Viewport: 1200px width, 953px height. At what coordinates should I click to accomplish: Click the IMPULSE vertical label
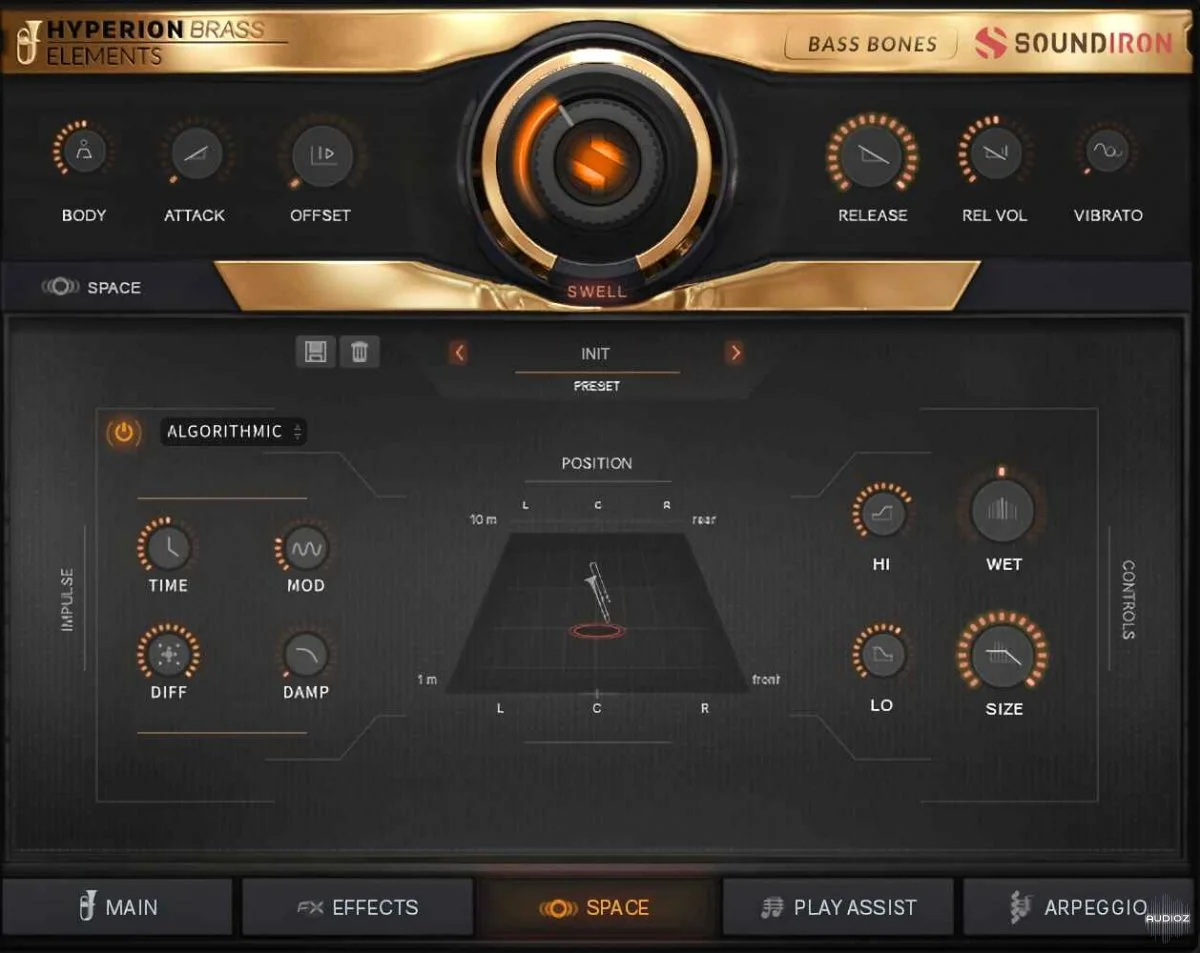(x=68, y=600)
